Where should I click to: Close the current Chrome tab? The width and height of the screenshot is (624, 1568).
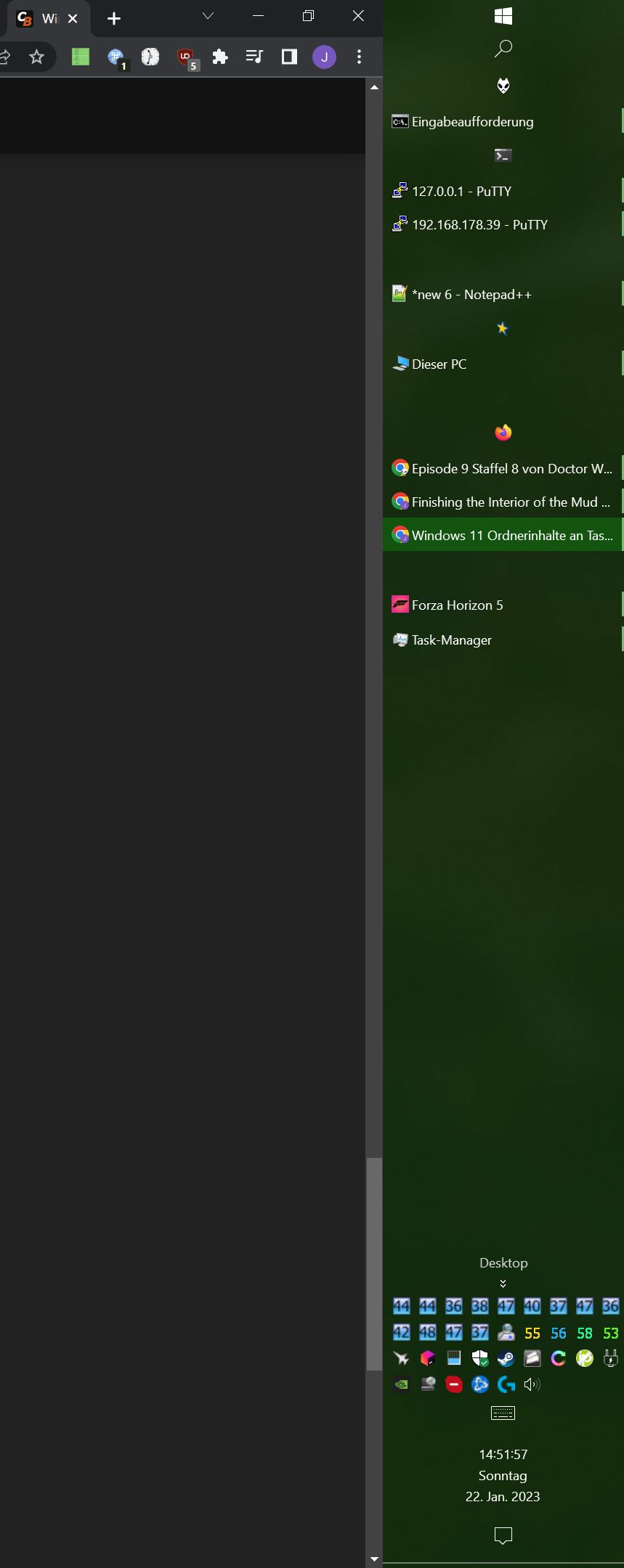coord(73,19)
